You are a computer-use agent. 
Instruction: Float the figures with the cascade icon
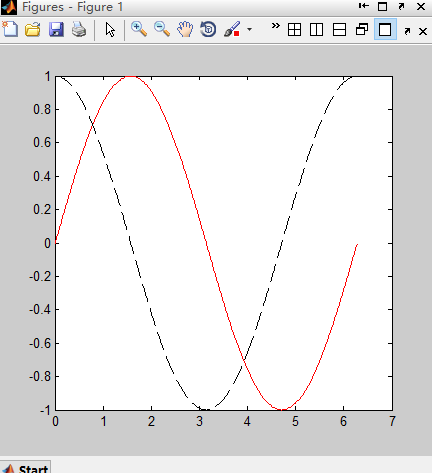(362, 30)
